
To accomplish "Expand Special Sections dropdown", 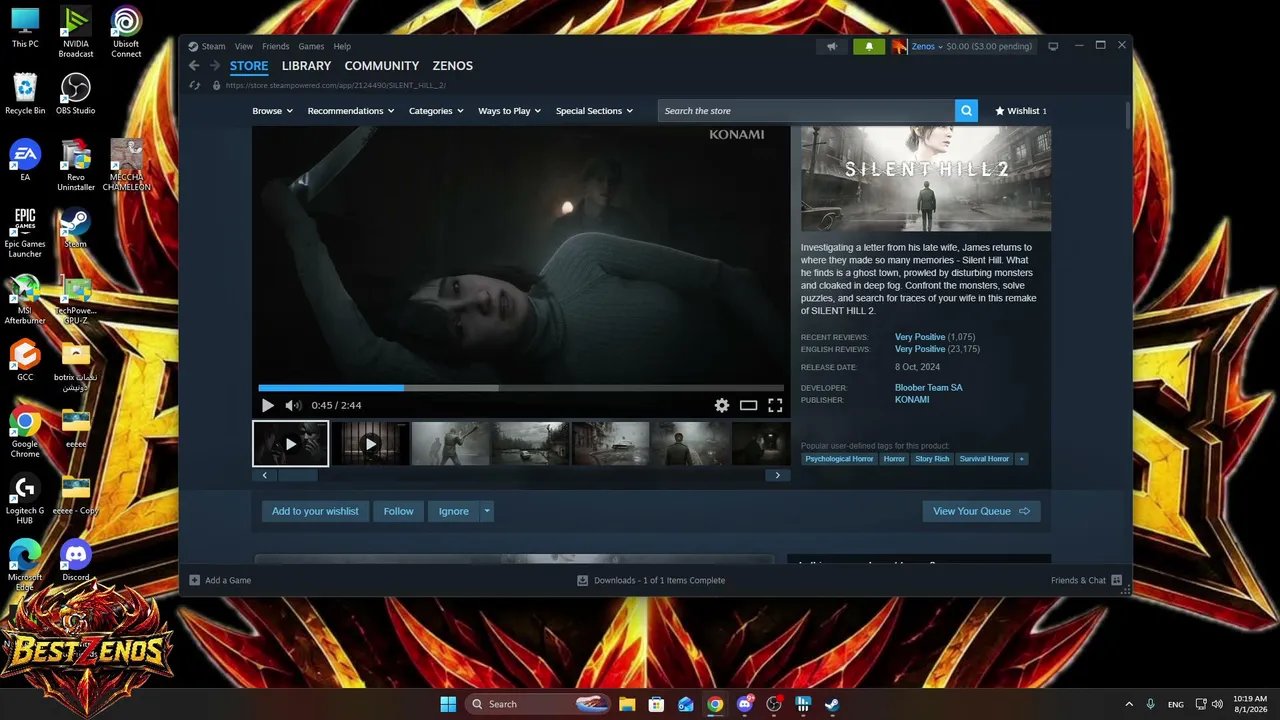I will (594, 111).
